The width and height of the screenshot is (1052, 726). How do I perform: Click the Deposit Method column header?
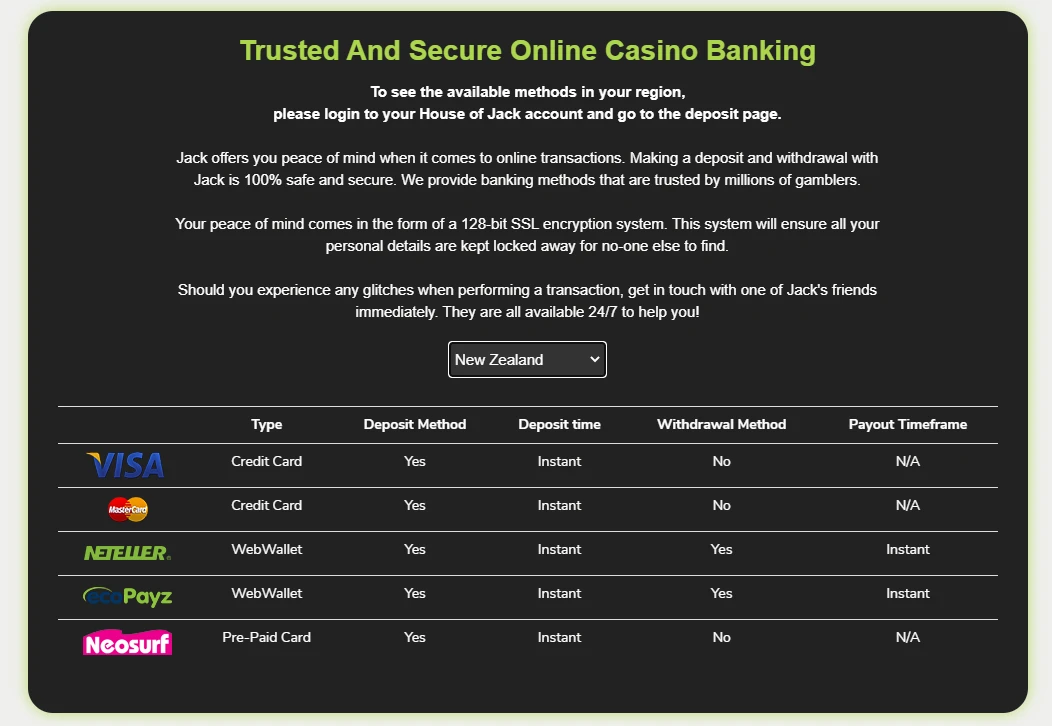415,424
